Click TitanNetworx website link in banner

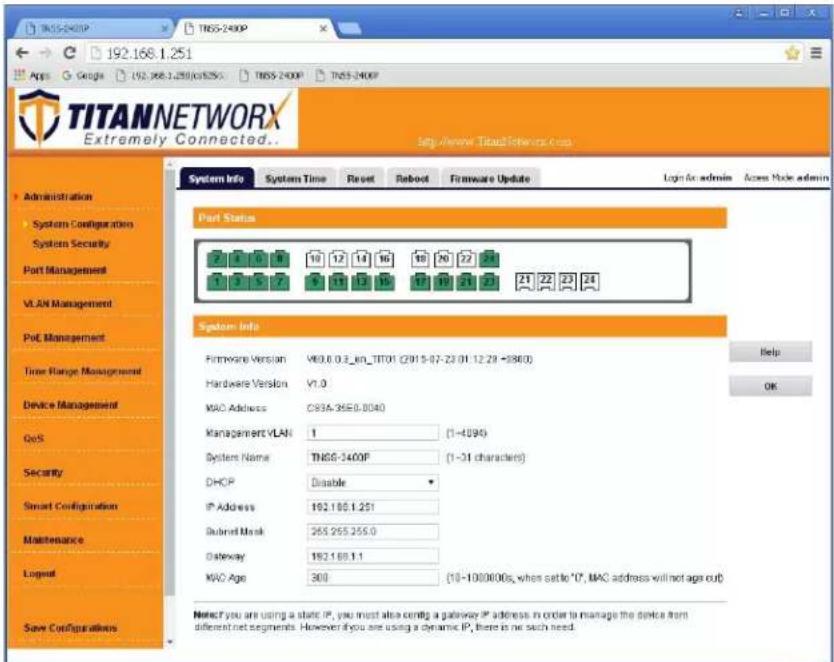495,142
